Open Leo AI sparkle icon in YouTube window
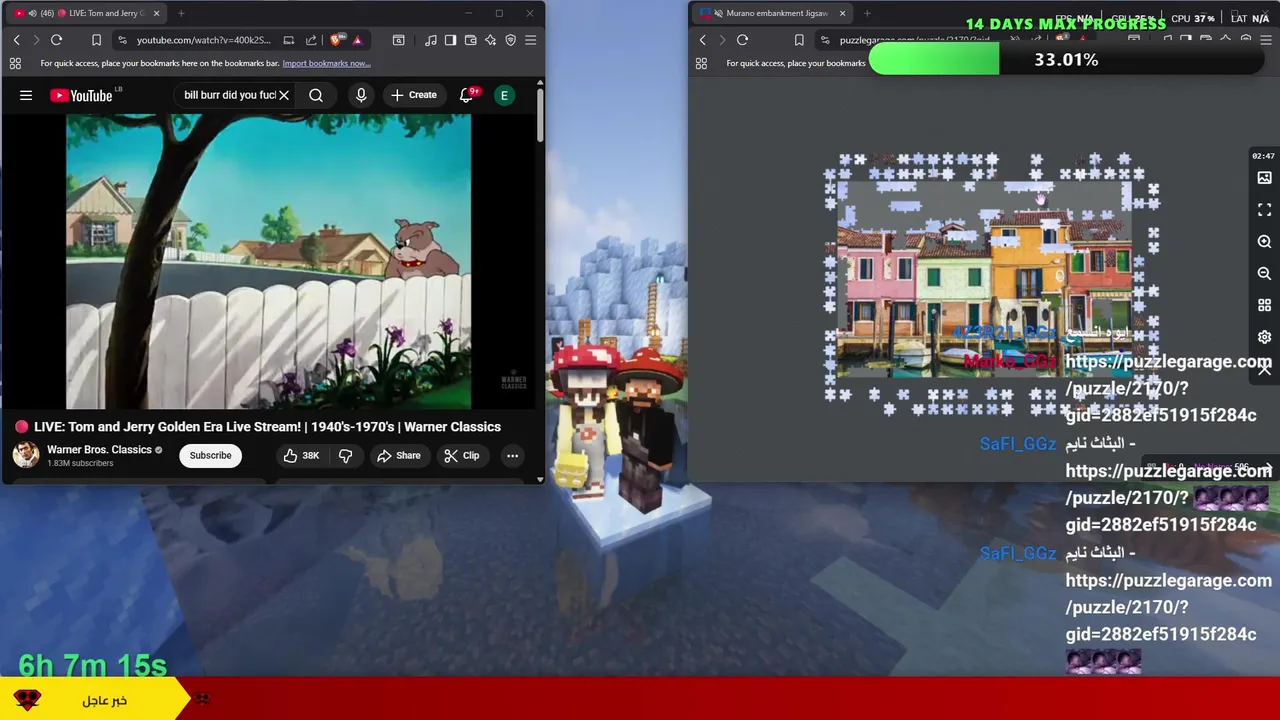This screenshot has width=1280, height=720. point(490,40)
